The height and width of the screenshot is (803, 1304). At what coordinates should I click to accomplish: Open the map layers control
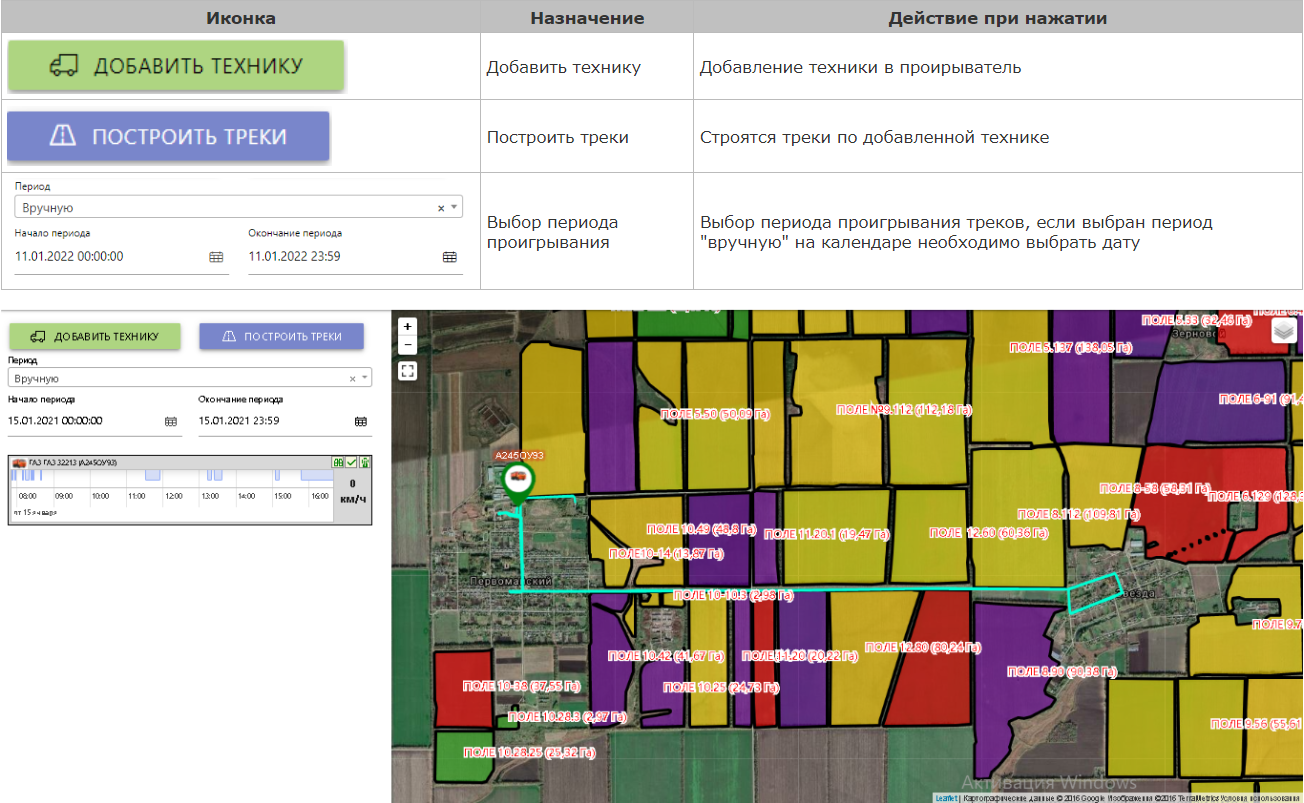1284,331
